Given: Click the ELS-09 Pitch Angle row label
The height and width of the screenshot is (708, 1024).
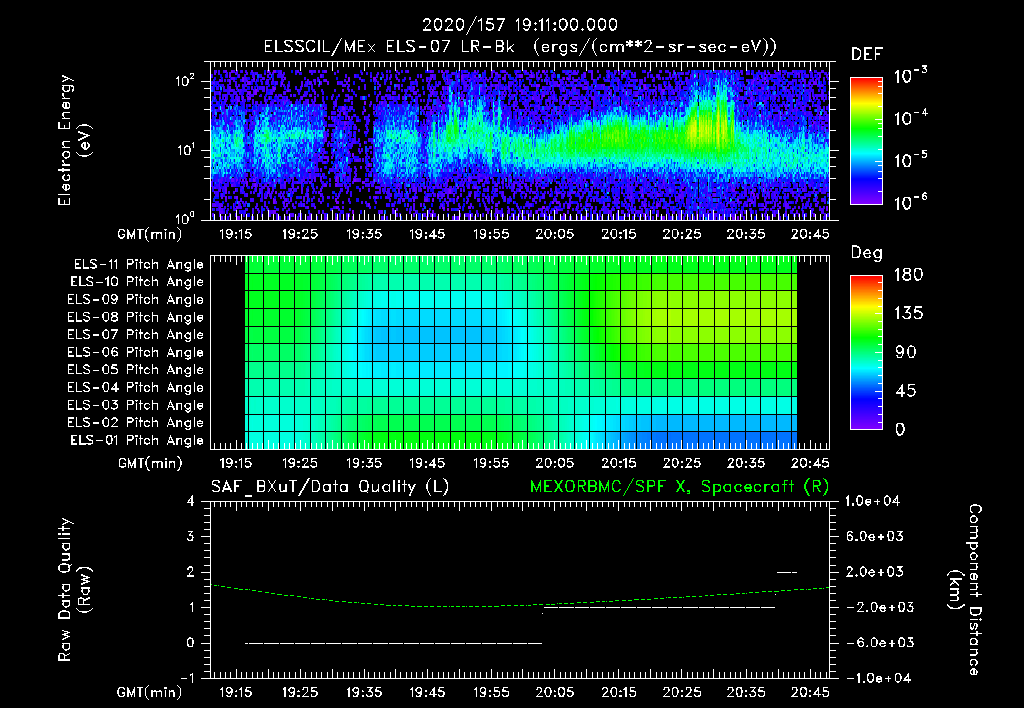Looking at the screenshot, I should point(136,300).
